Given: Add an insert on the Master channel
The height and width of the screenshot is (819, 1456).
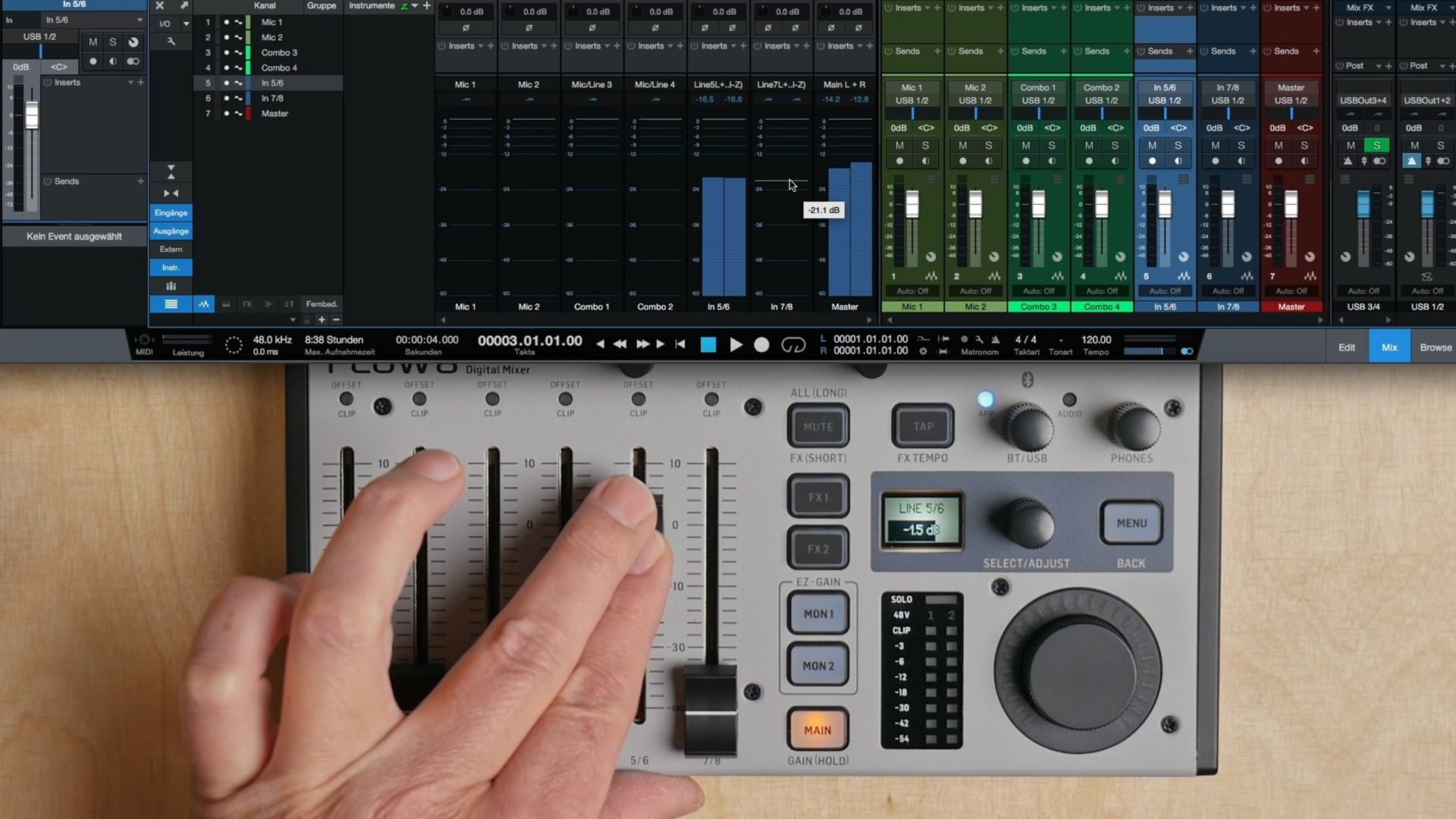Looking at the screenshot, I should tap(1316, 8).
